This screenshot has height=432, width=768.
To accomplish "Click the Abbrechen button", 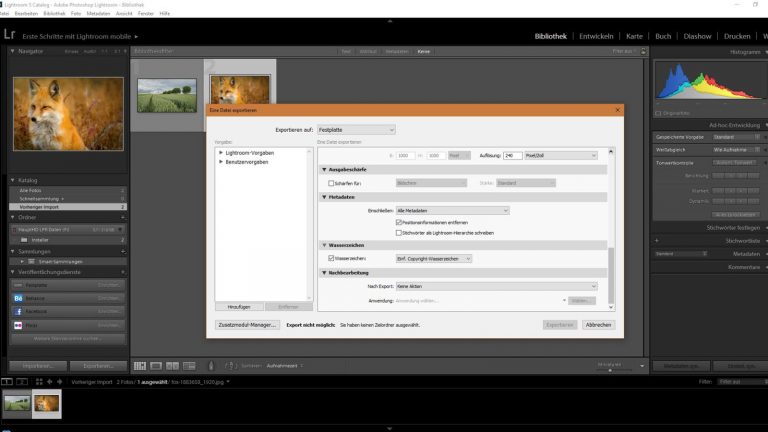I will (x=598, y=325).
